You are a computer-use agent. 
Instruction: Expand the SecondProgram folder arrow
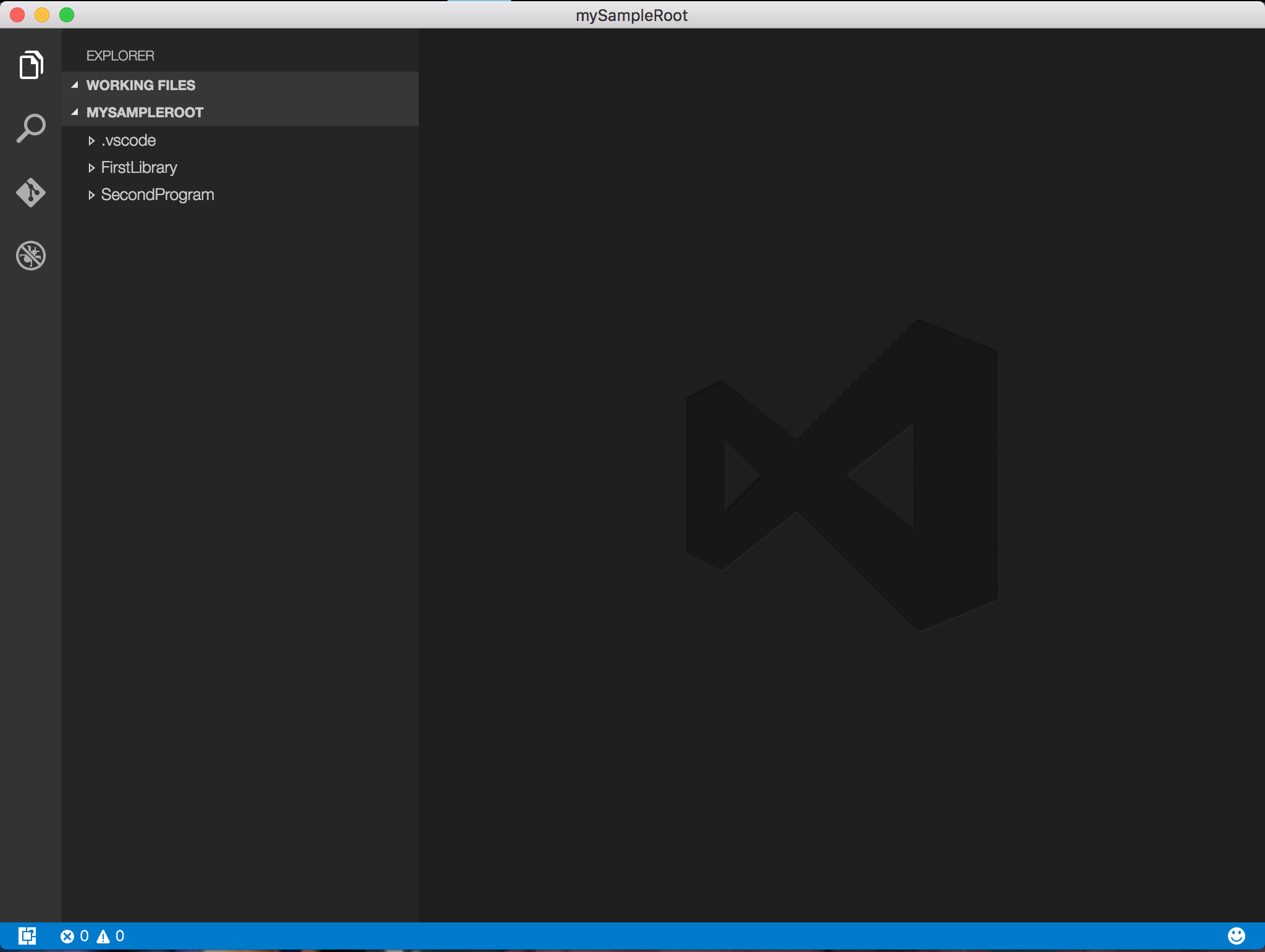pyautogui.click(x=91, y=195)
